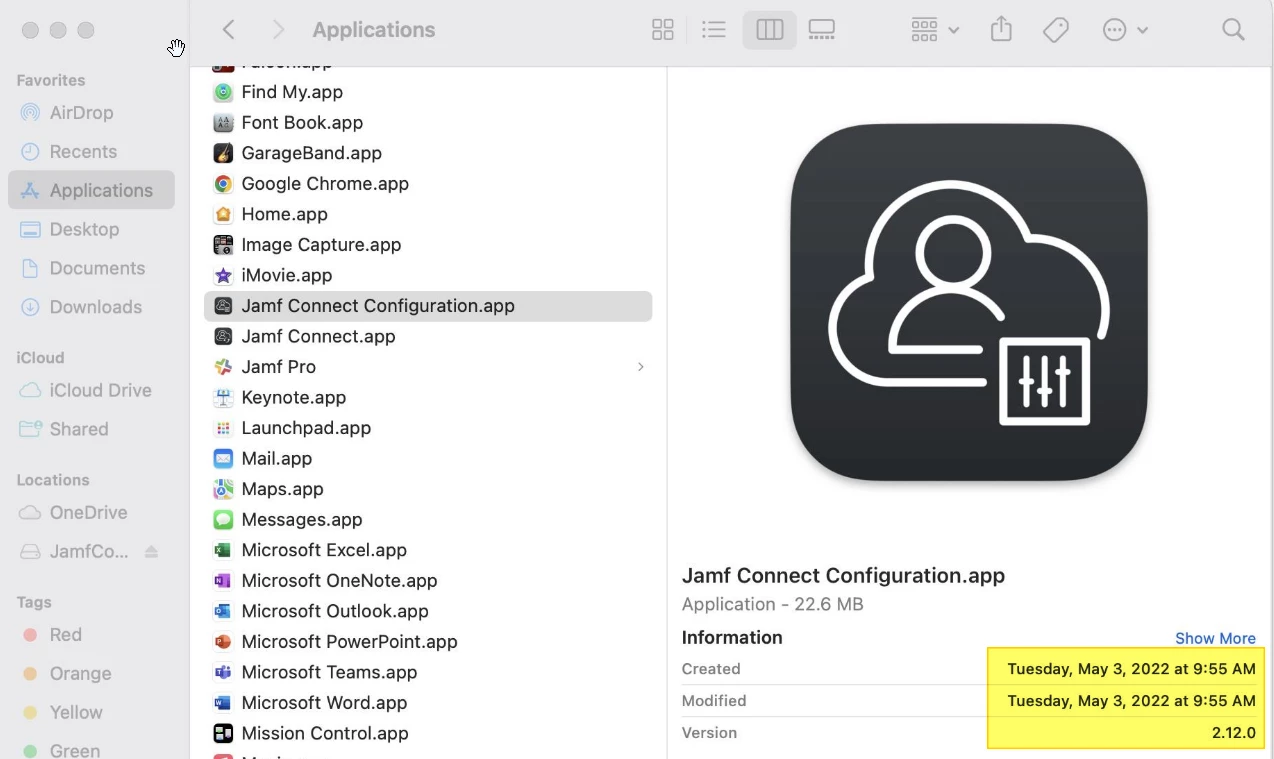The width and height of the screenshot is (1274, 759).
Task: Select the Jamf Pro folder icon
Action: coord(223,367)
